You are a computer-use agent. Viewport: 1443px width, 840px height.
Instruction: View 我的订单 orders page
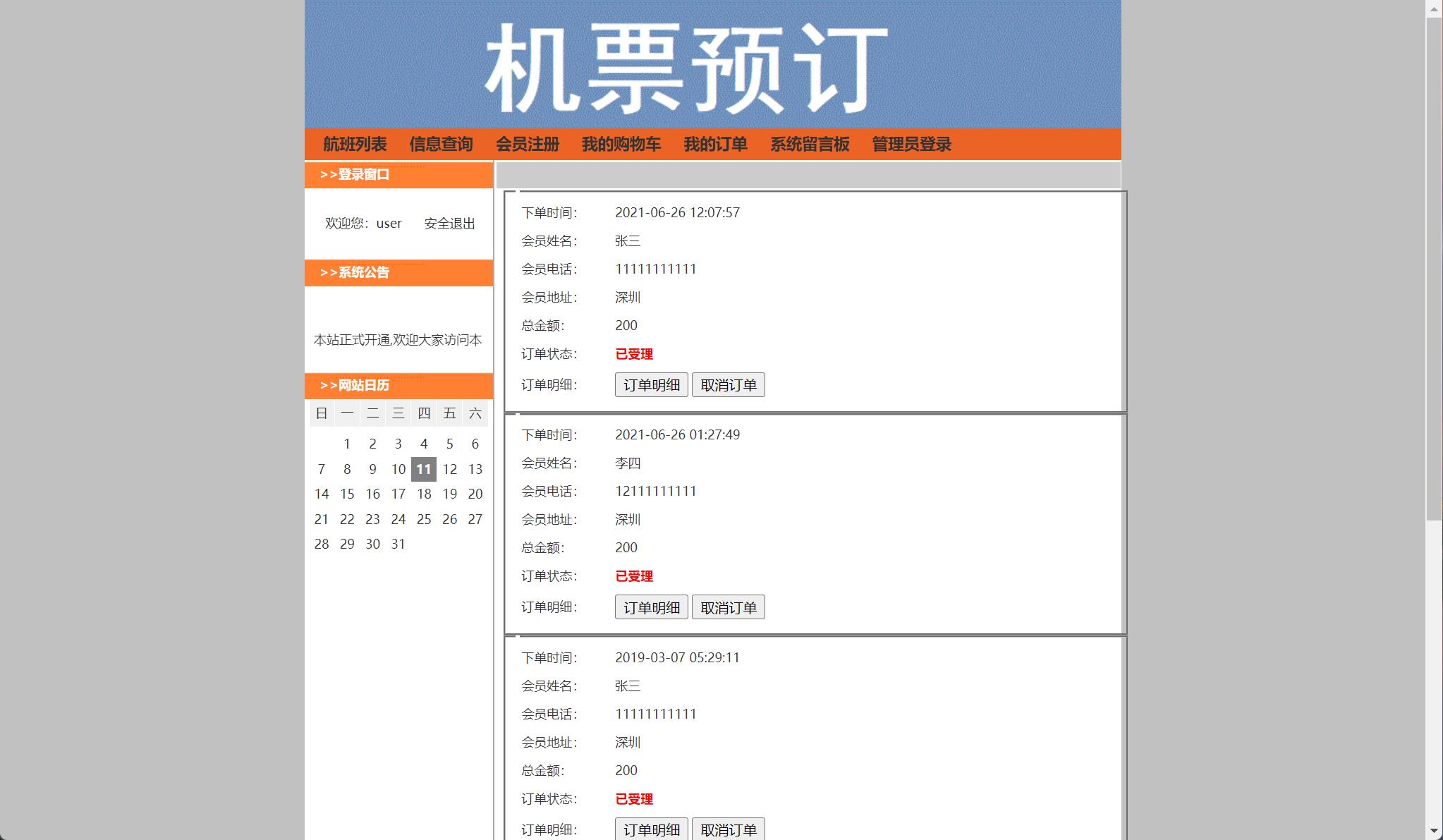coord(717,144)
